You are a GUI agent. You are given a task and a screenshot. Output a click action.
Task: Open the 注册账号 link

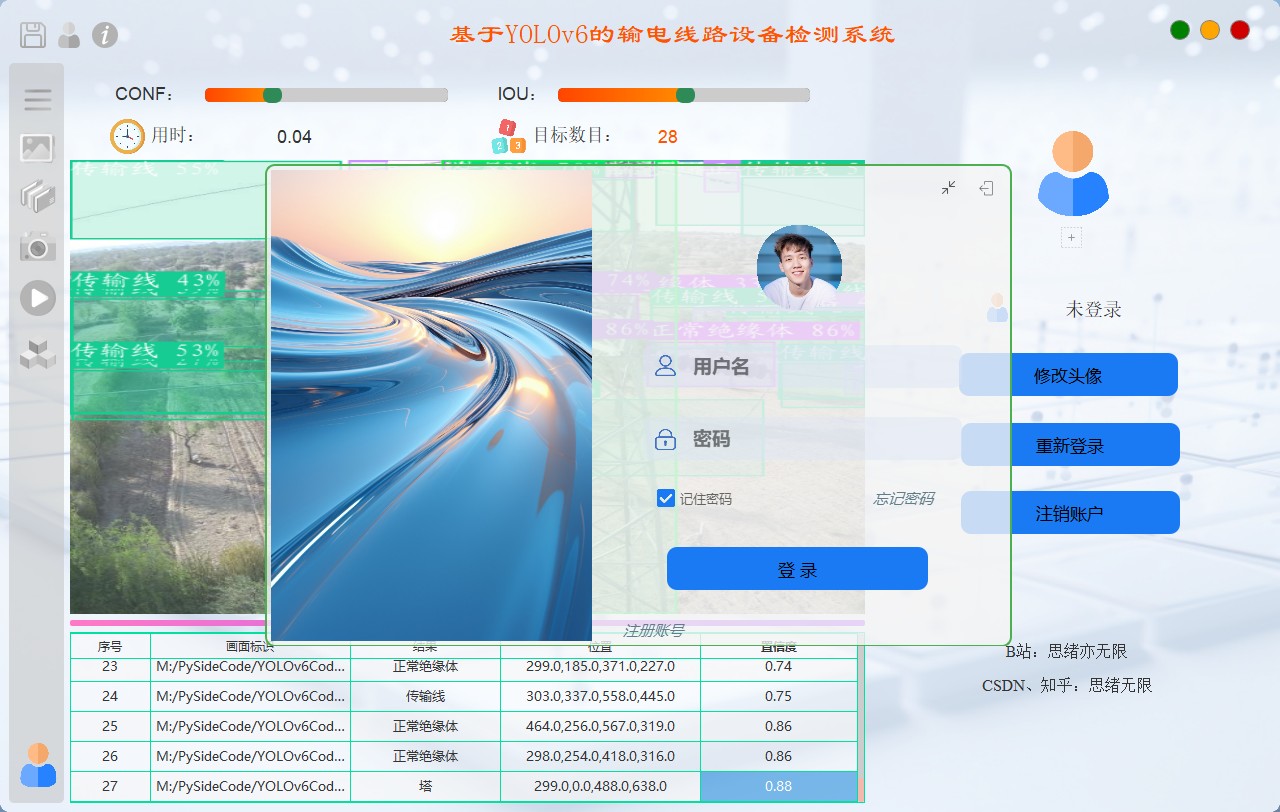point(654,630)
